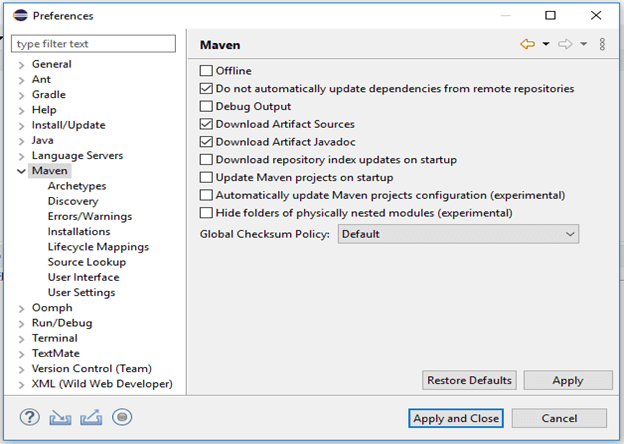The width and height of the screenshot is (624, 444).
Task: Expand the Java tree node
Action: tap(21, 141)
